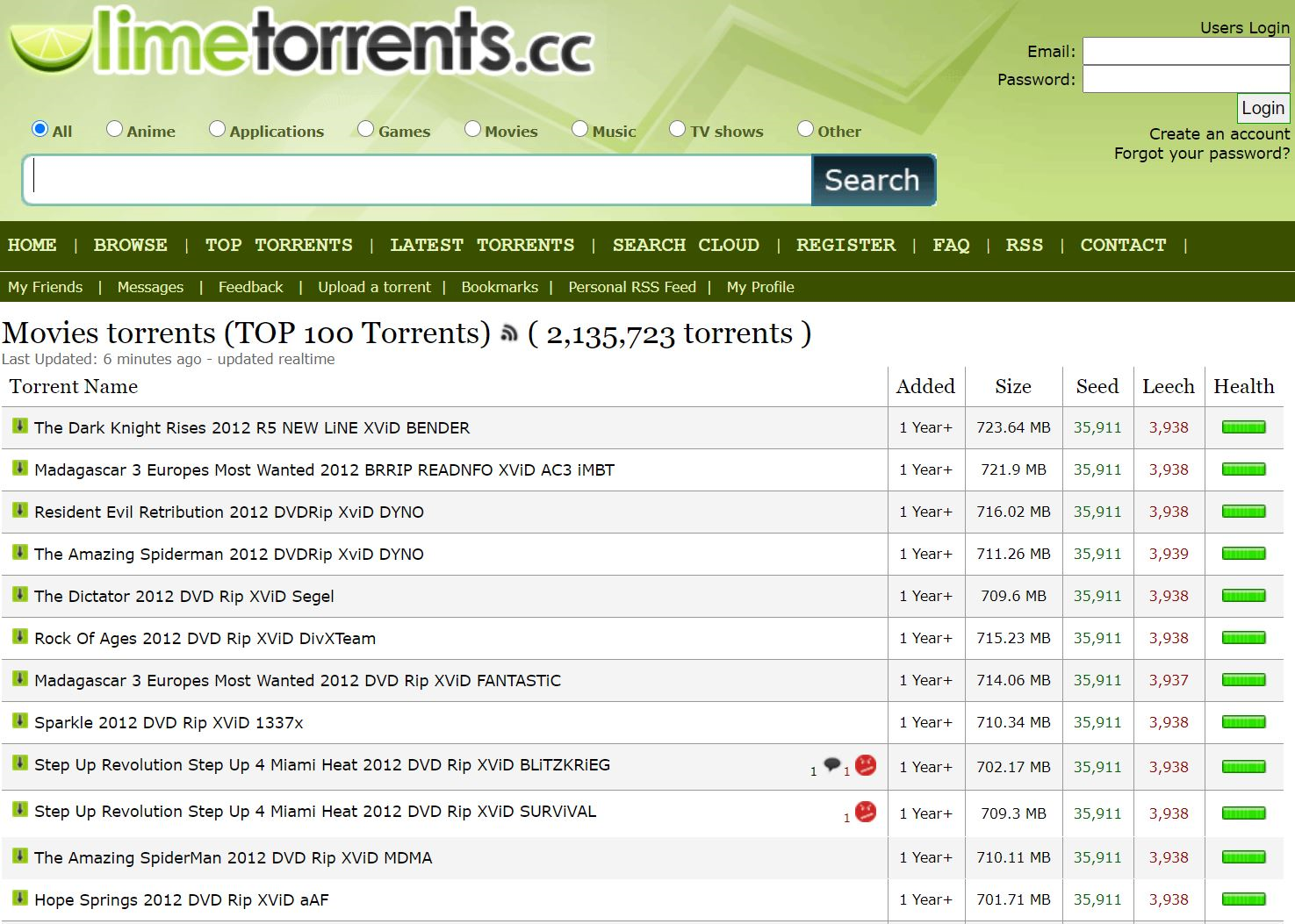The image size is (1295, 924).
Task: Click size 709.6 MB of The Dictator
Action: [1013, 596]
